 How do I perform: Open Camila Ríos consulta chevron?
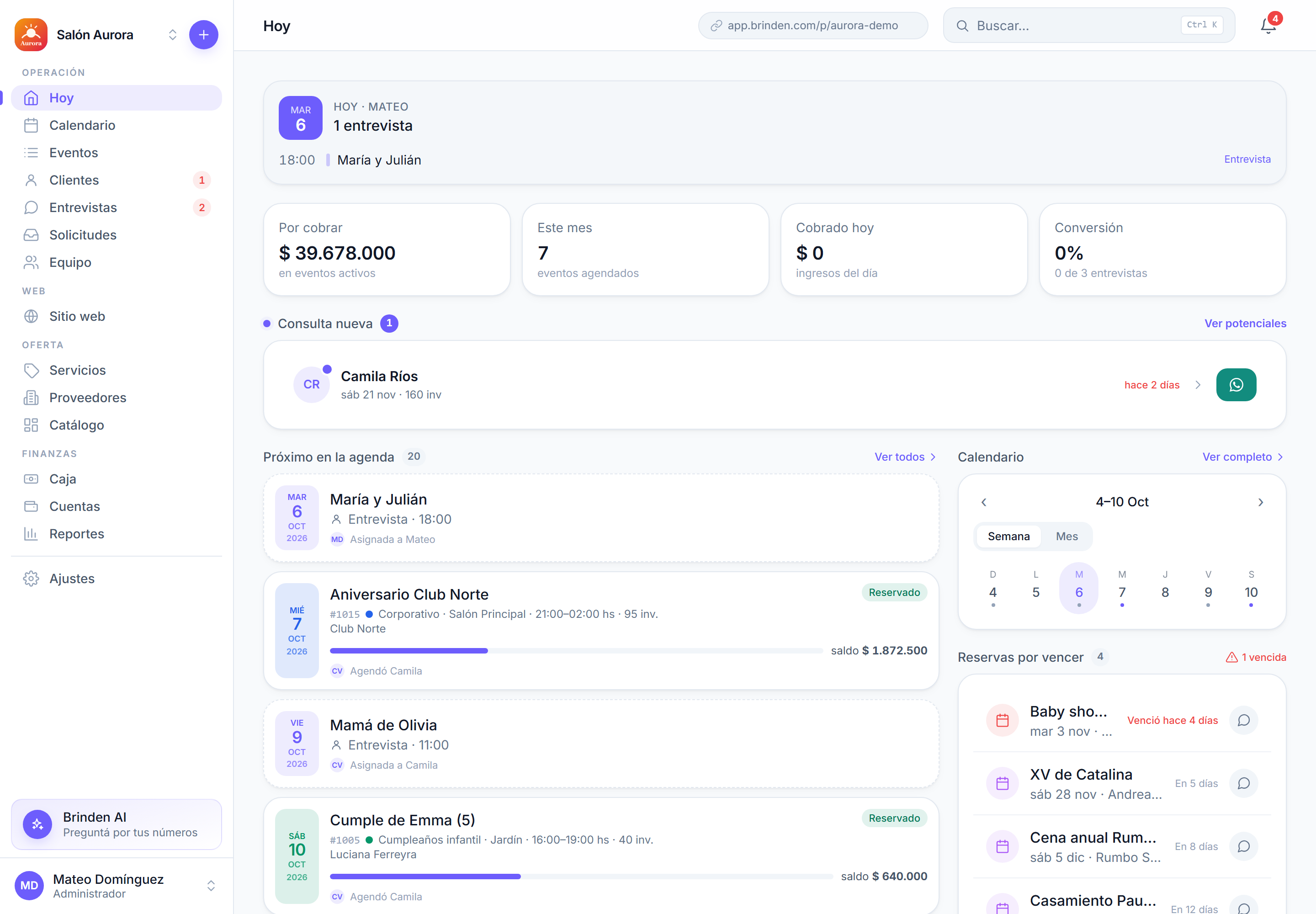(x=1198, y=385)
